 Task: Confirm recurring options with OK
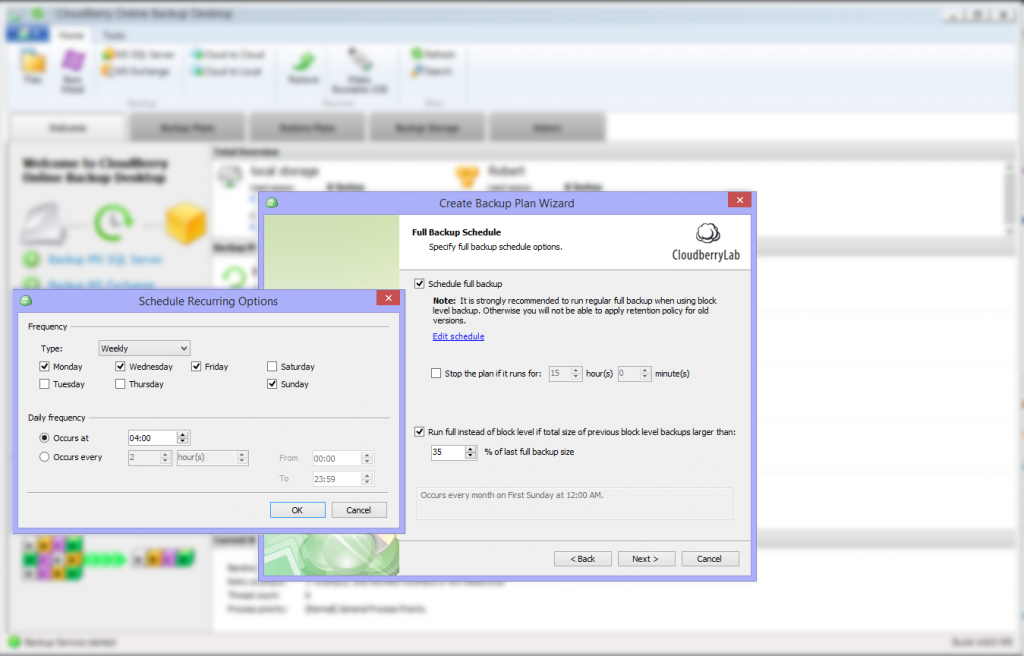tap(297, 509)
